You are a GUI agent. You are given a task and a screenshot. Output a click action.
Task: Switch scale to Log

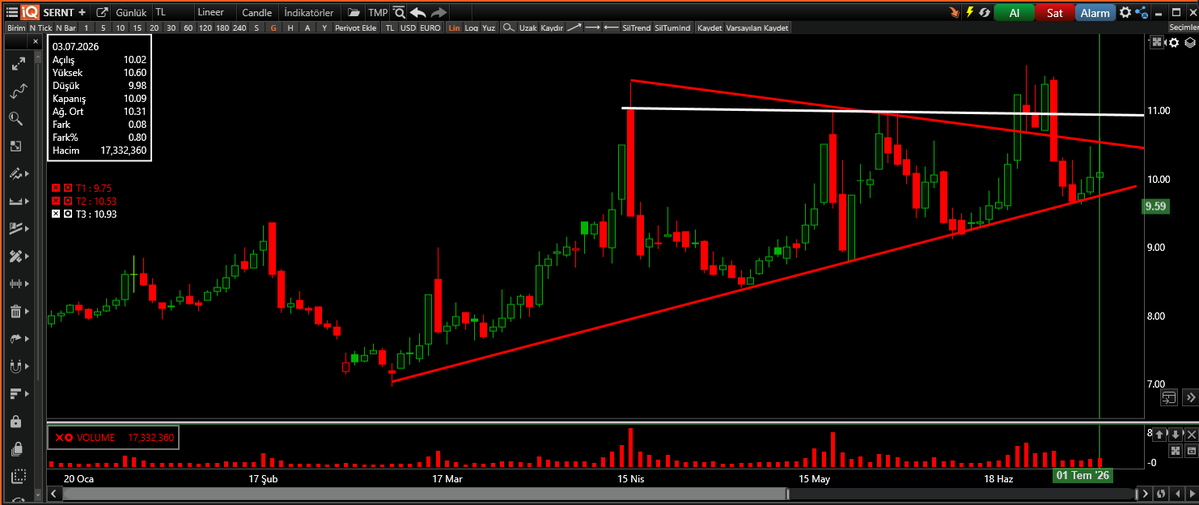pos(471,28)
